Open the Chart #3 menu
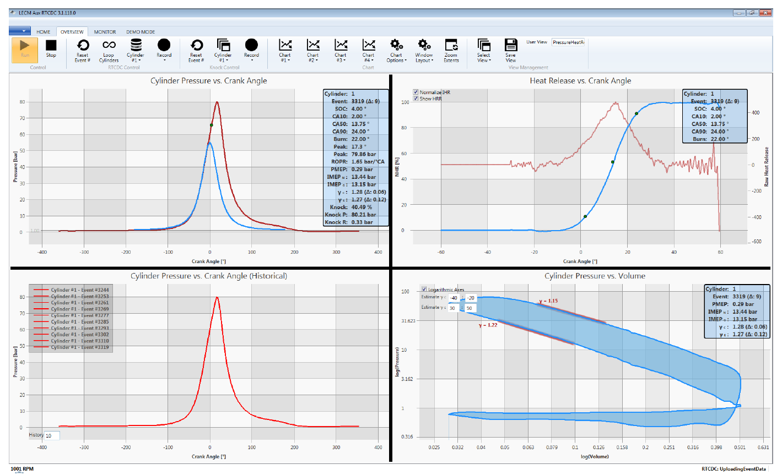782x475 pixels. pos(341,51)
